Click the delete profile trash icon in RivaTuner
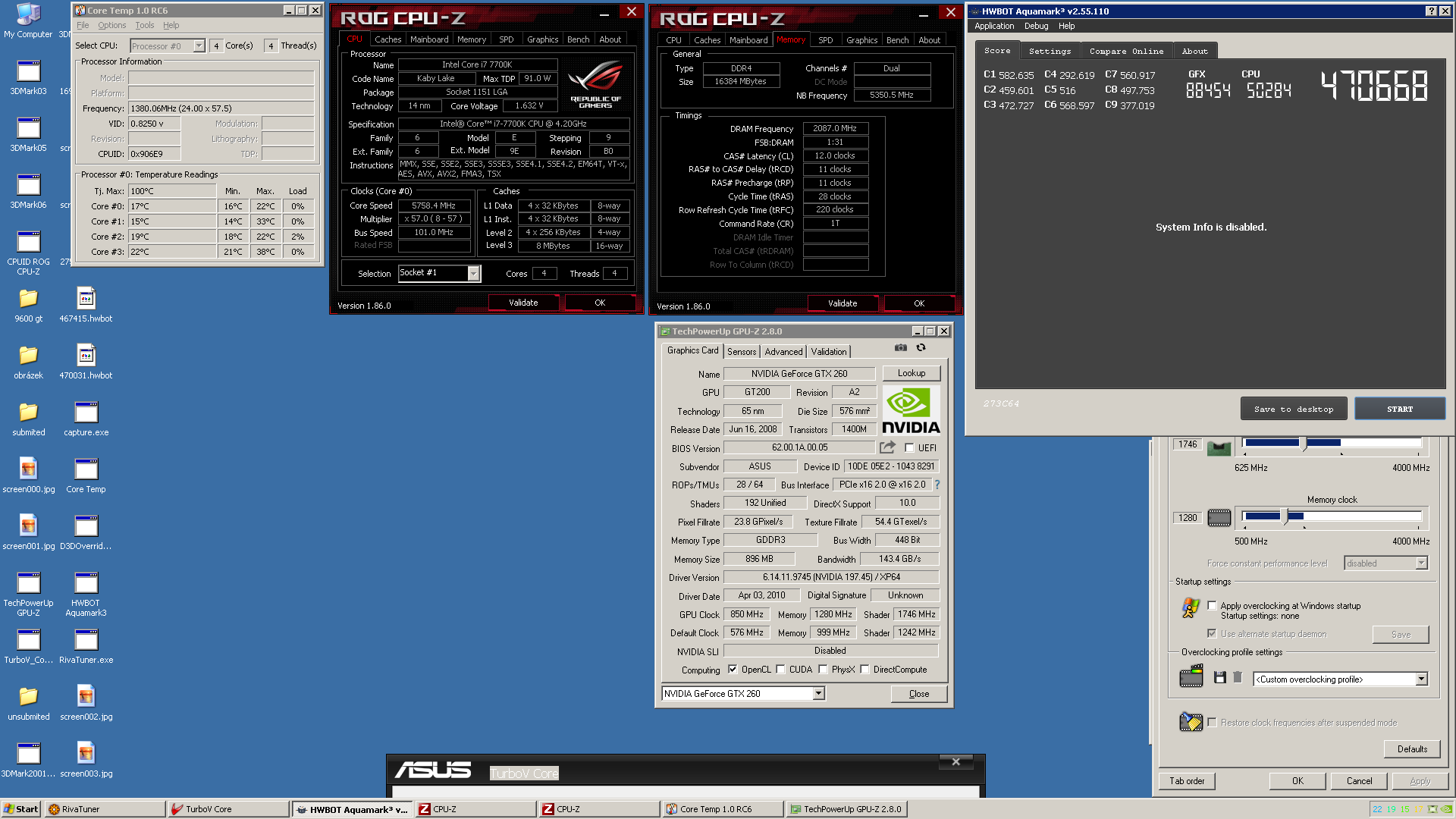 (x=1238, y=677)
